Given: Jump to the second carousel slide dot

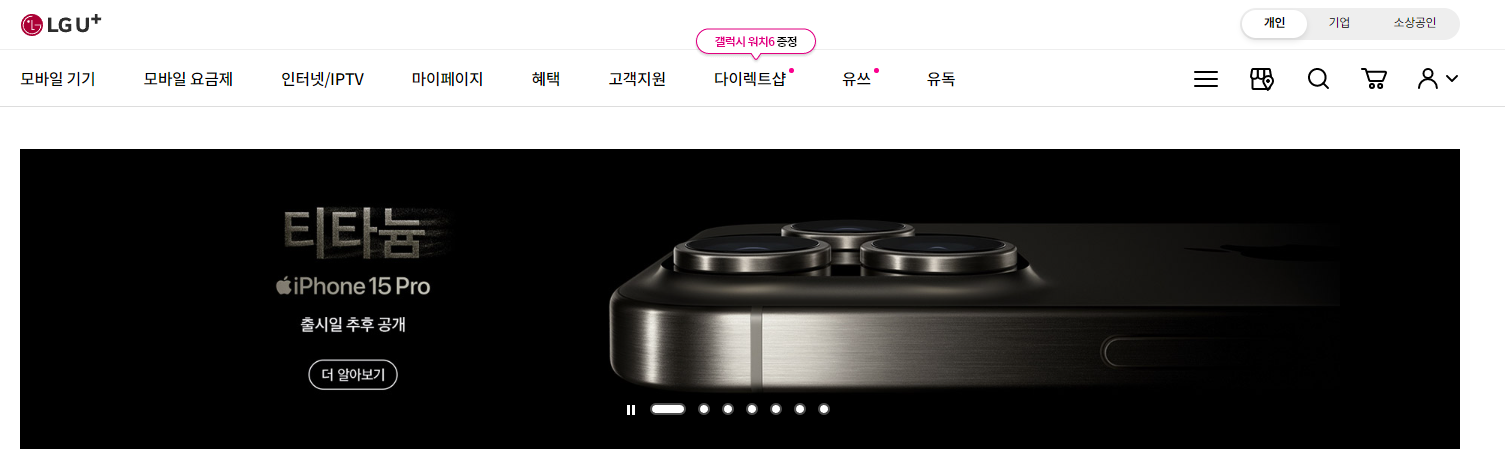Looking at the screenshot, I should click(704, 409).
